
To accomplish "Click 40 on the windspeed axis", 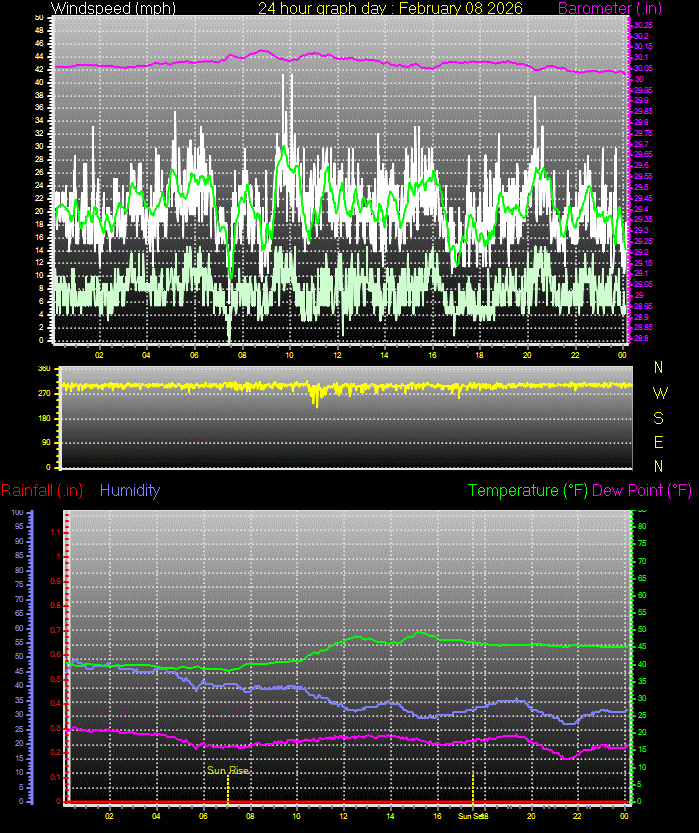I will (x=39, y=82).
